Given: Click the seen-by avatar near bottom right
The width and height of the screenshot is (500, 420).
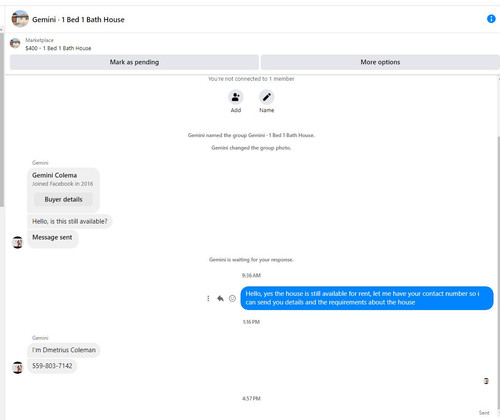Looking at the screenshot, I should coord(486,381).
